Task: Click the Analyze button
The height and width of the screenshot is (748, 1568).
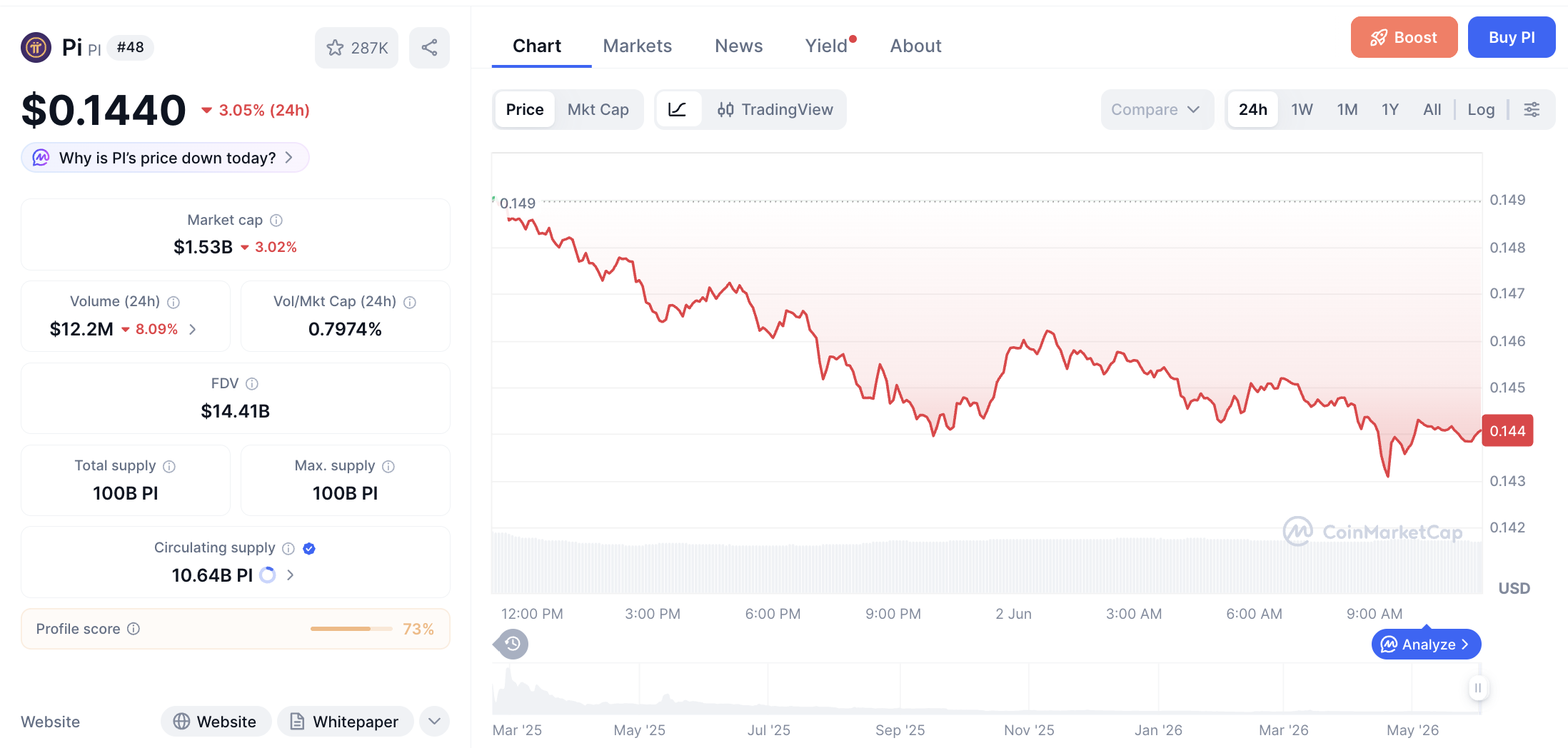Action: tap(1426, 645)
